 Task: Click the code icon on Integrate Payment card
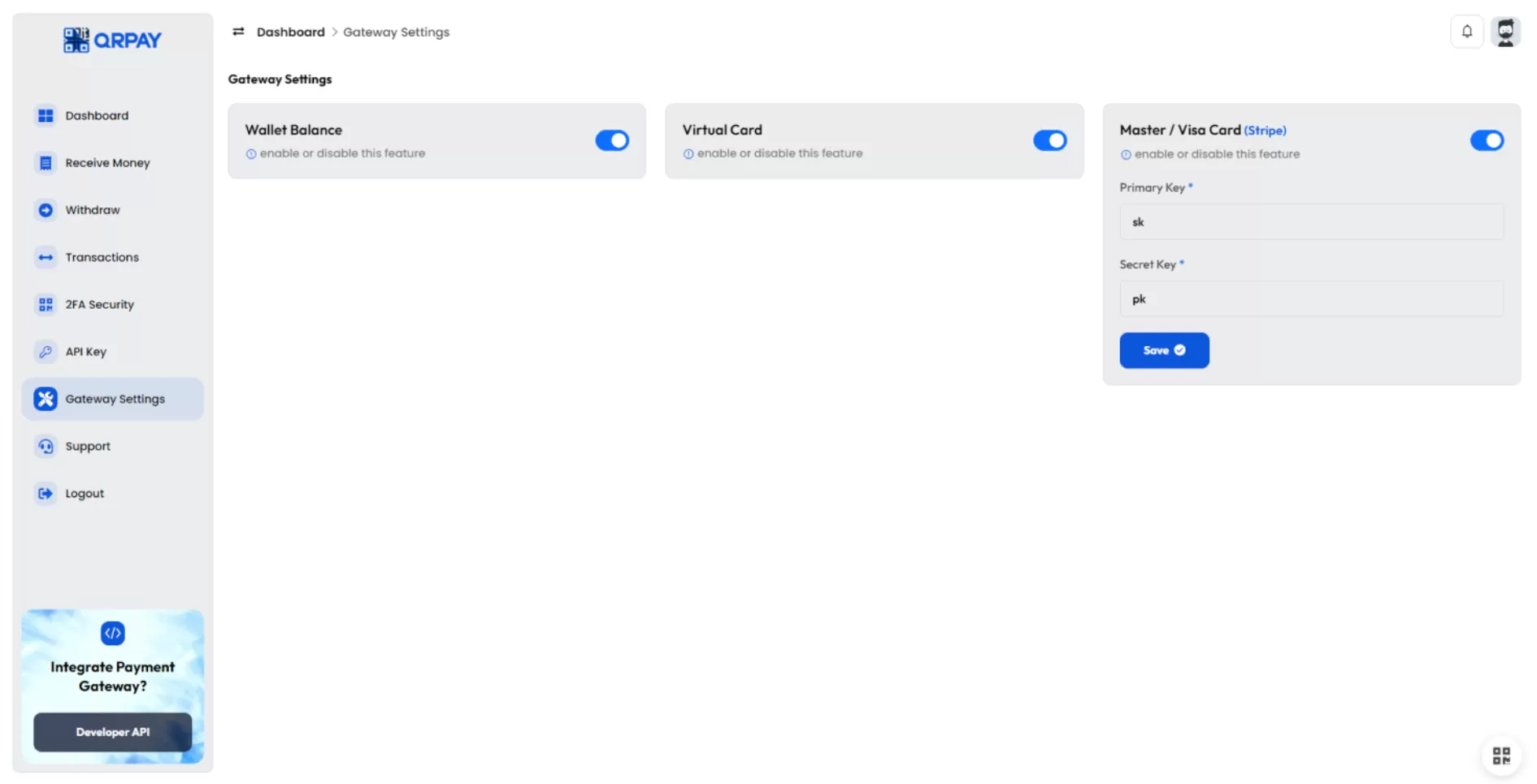tap(112, 633)
